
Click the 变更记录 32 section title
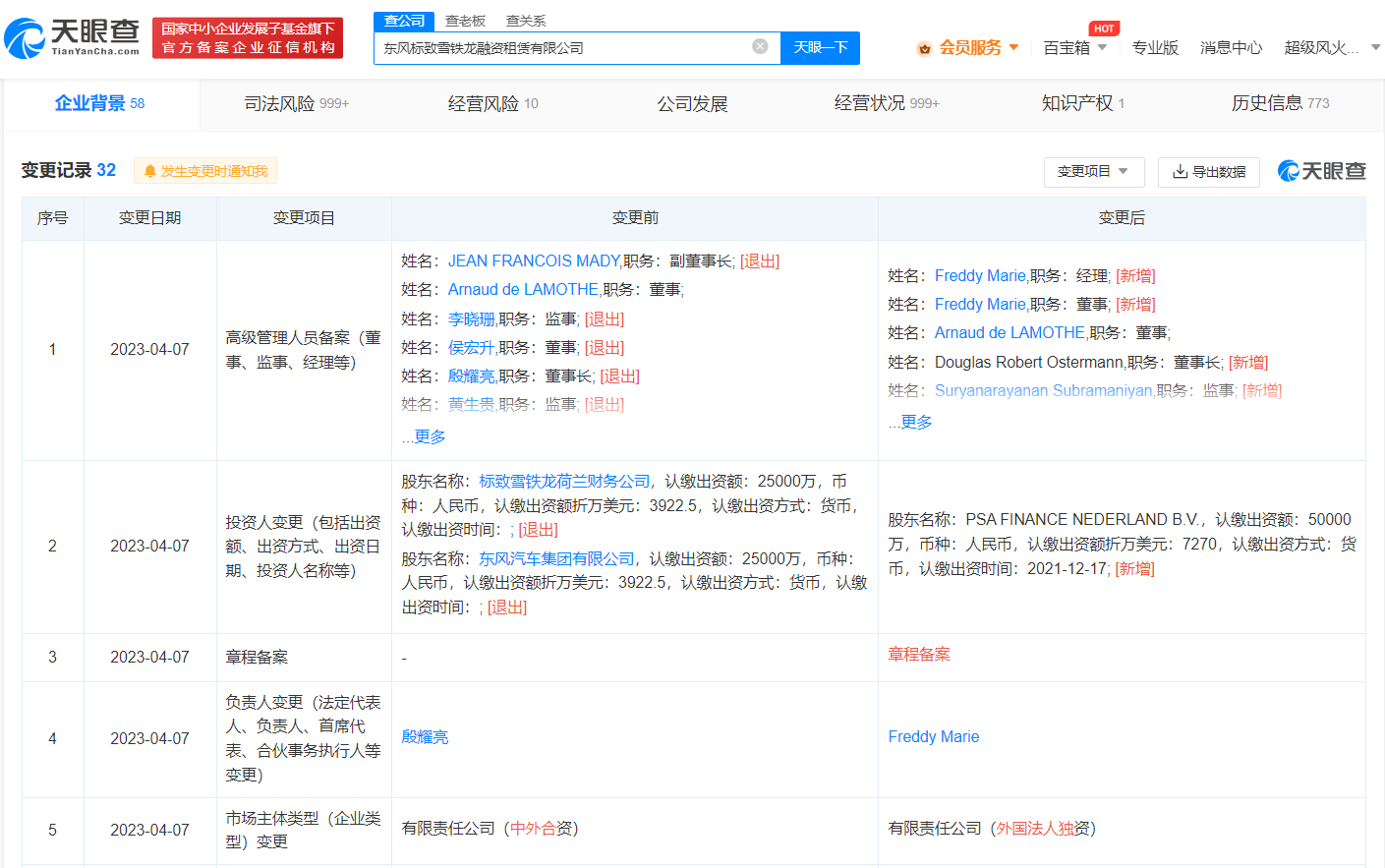coord(69,170)
